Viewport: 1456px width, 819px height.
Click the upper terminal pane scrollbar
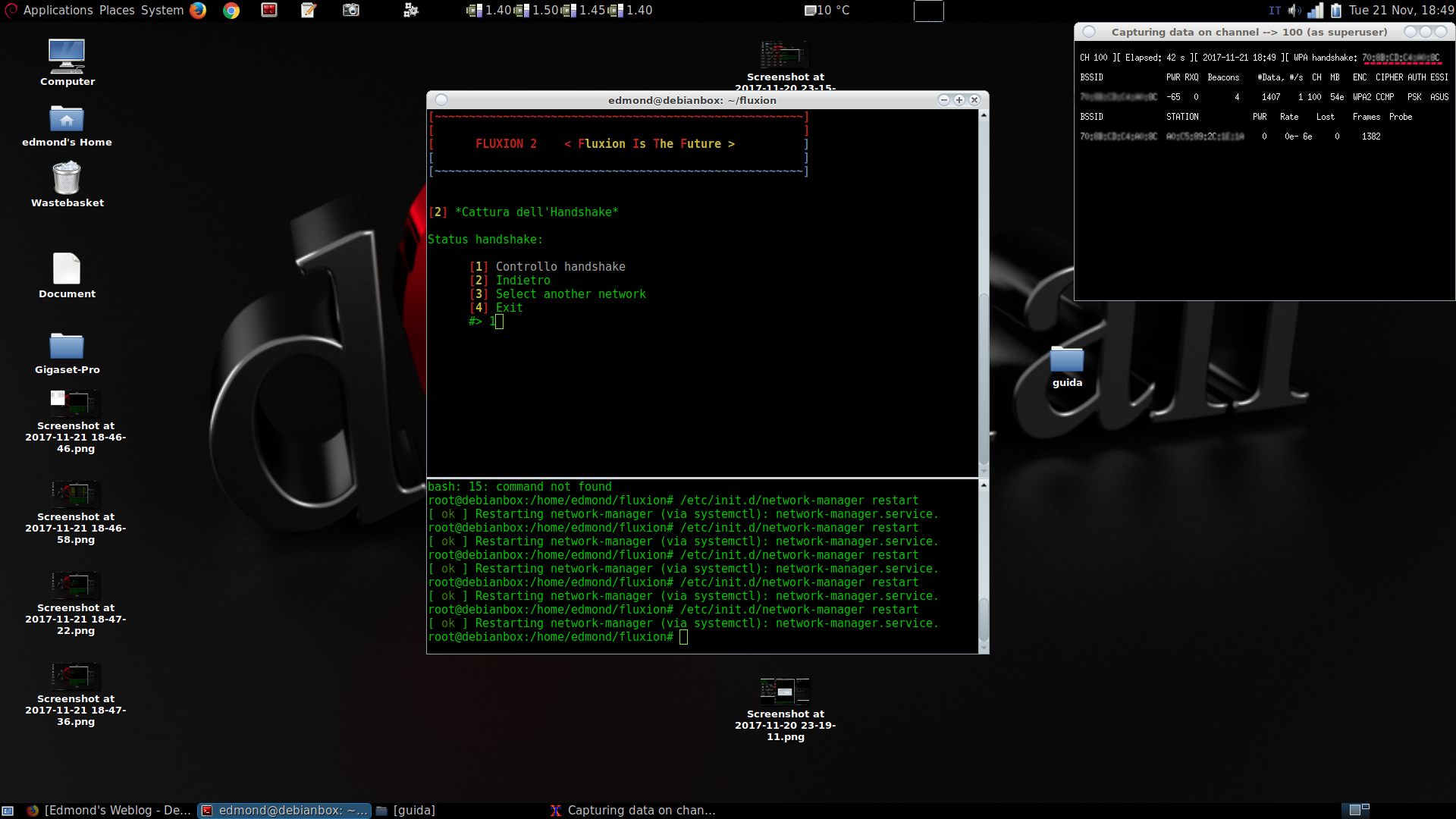984,379
